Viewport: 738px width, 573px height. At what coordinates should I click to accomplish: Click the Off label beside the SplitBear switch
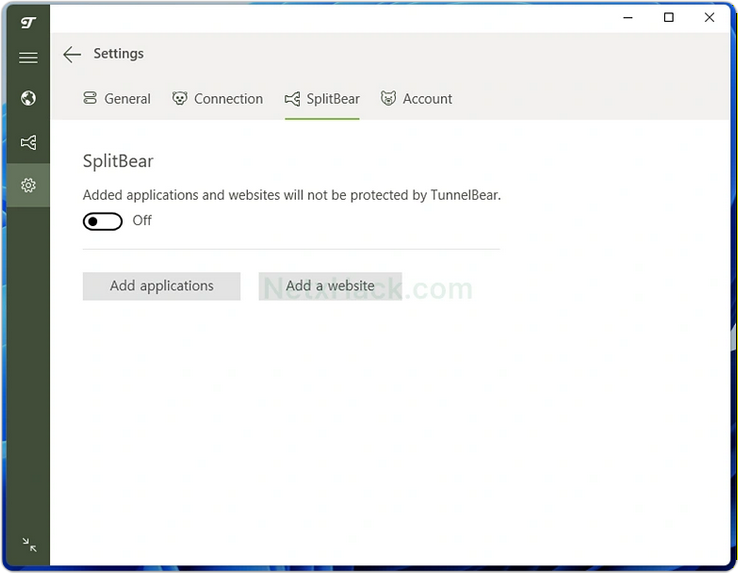(x=142, y=221)
